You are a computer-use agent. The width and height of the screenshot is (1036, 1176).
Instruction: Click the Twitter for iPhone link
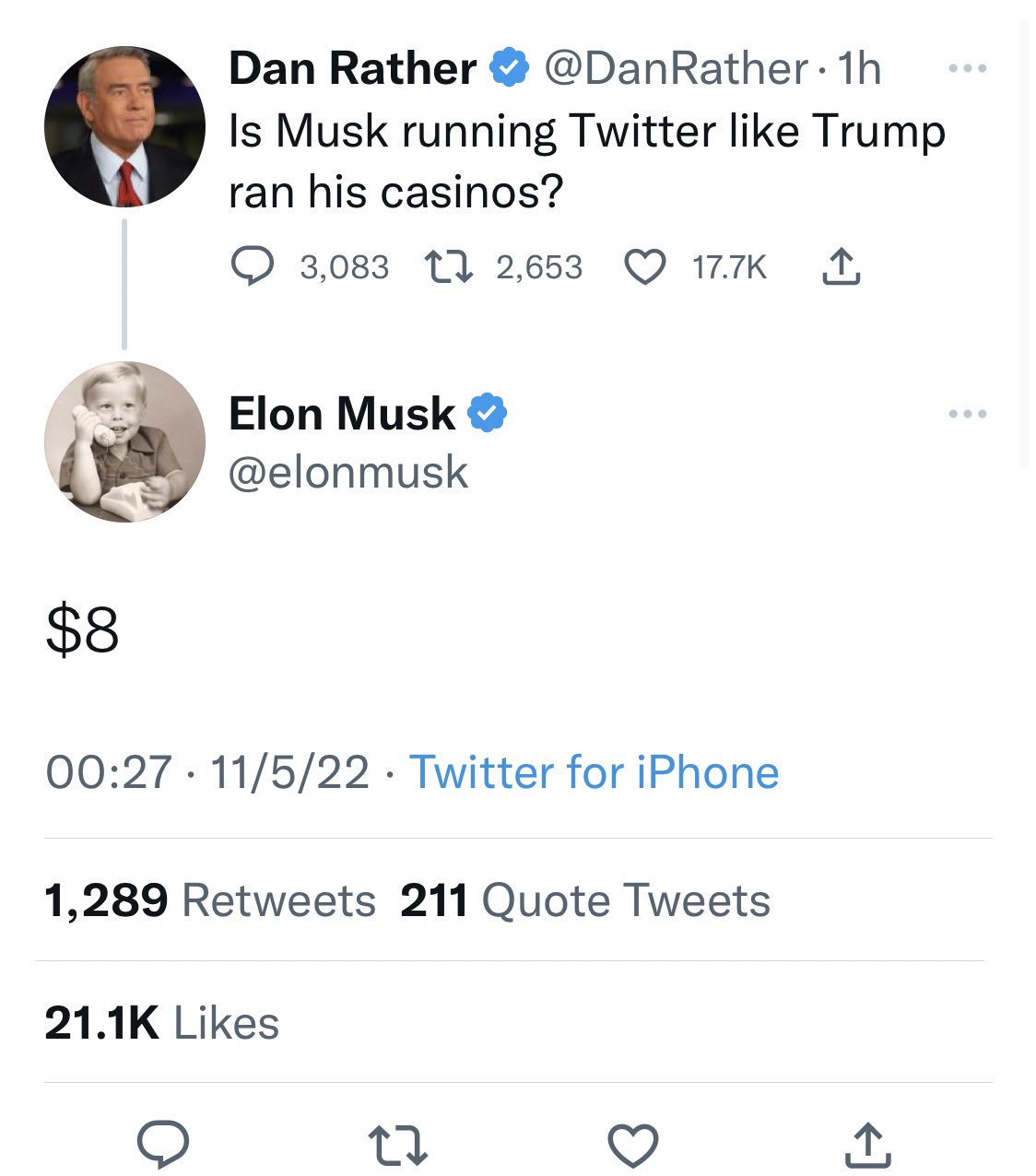pos(594,772)
